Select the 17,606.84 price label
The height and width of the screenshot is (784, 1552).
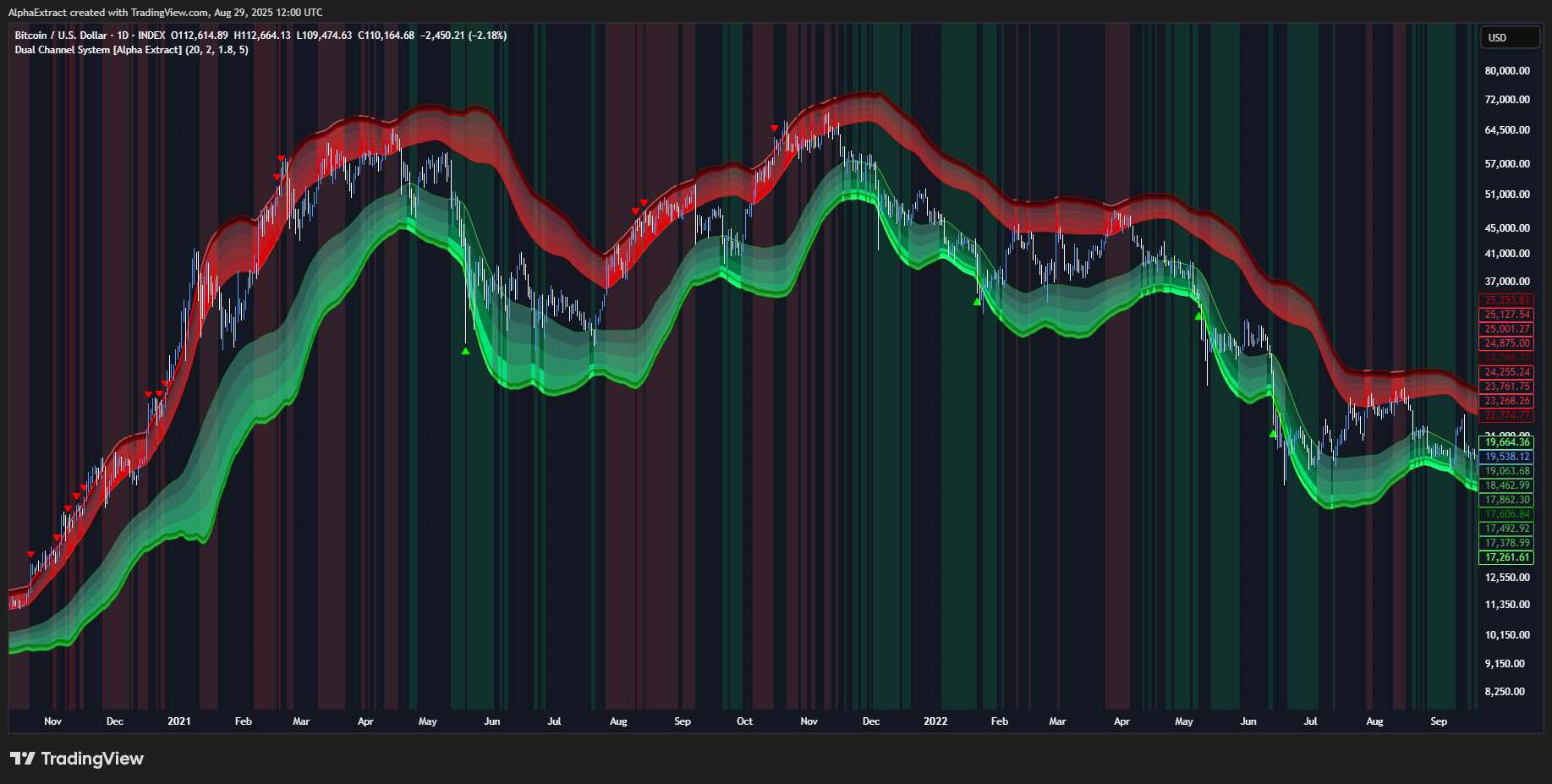pyautogui.click(x=1506, y=514)
